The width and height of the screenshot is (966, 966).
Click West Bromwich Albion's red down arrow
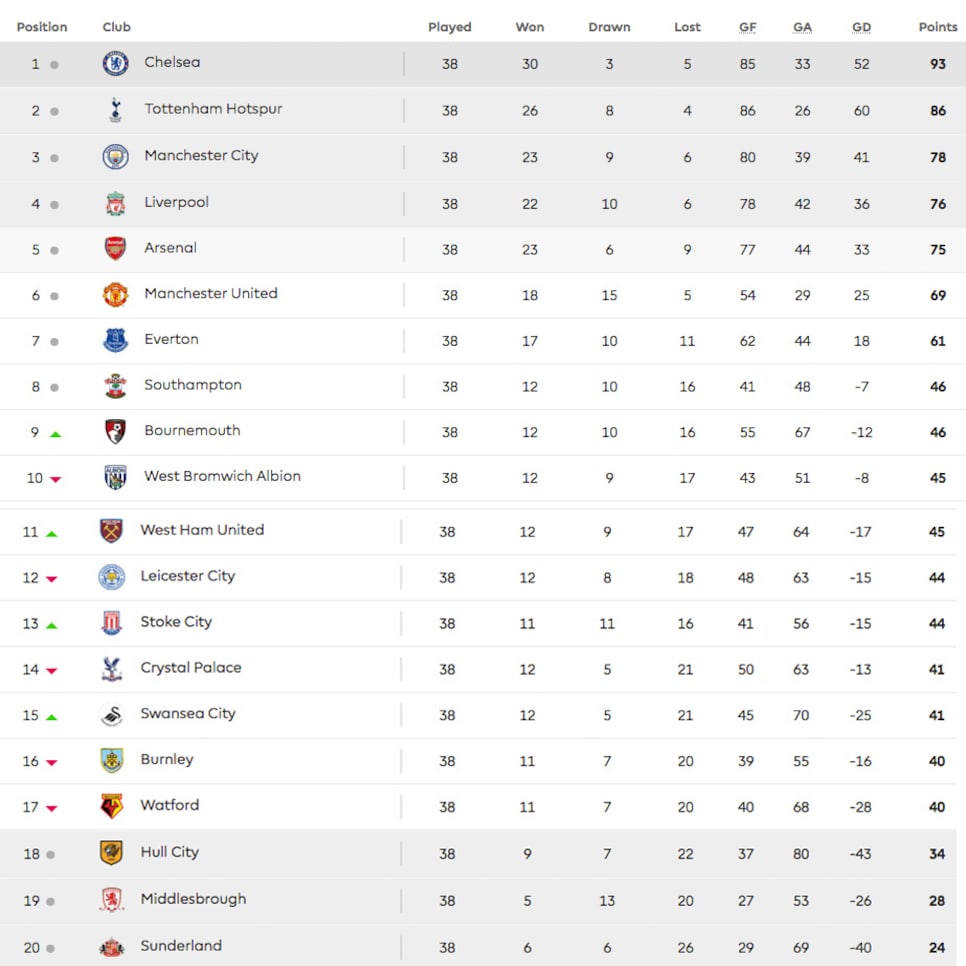(55, 479)
